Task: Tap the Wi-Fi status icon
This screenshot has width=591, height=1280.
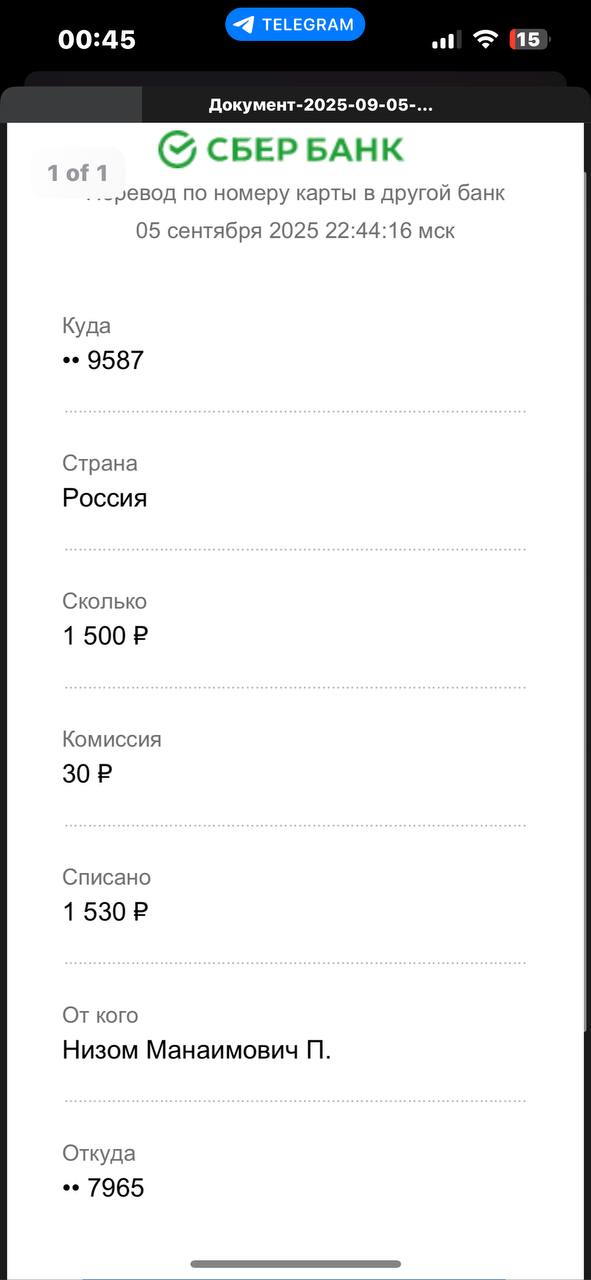Action: [486, 39]
